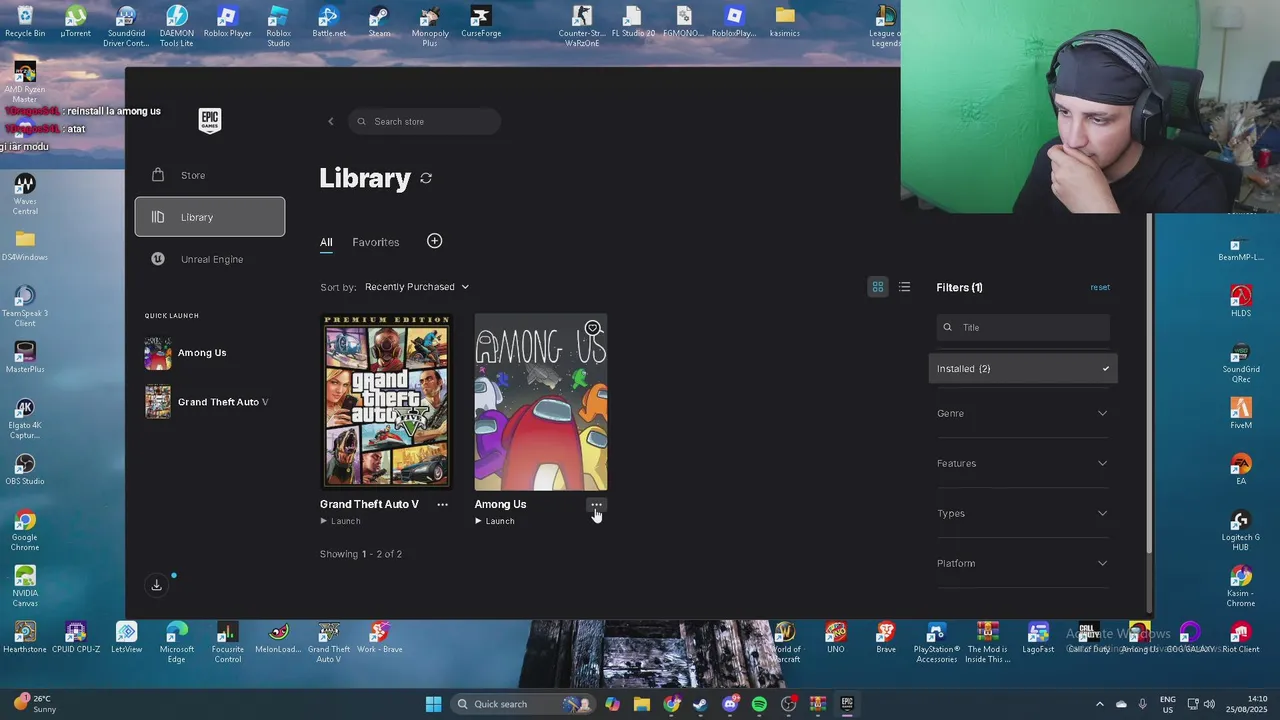
Task: Open LagoFast desktop shortcut
Action: [x=1038, y=637]
